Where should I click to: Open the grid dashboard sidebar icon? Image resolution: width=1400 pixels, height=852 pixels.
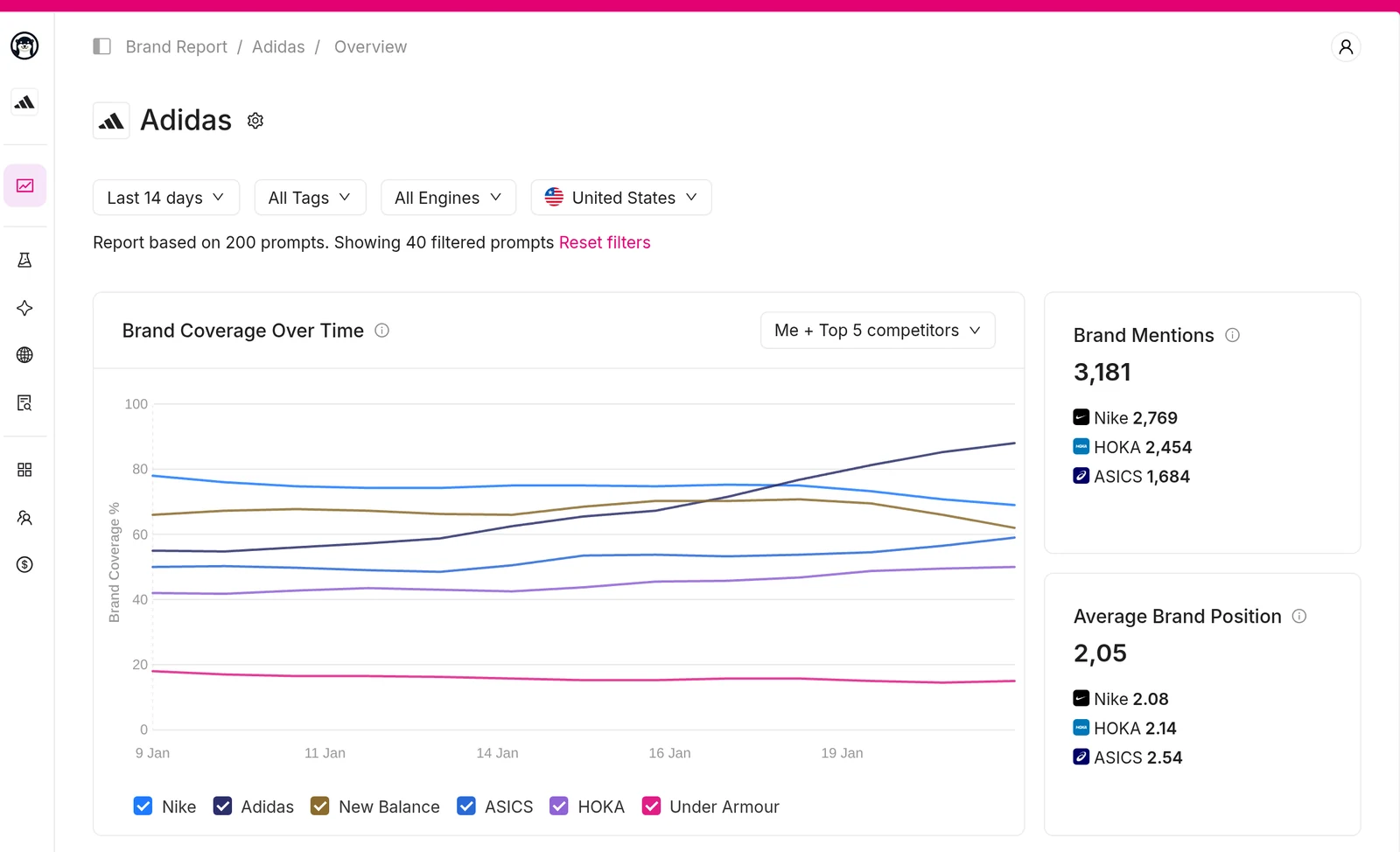click(24, 470)
